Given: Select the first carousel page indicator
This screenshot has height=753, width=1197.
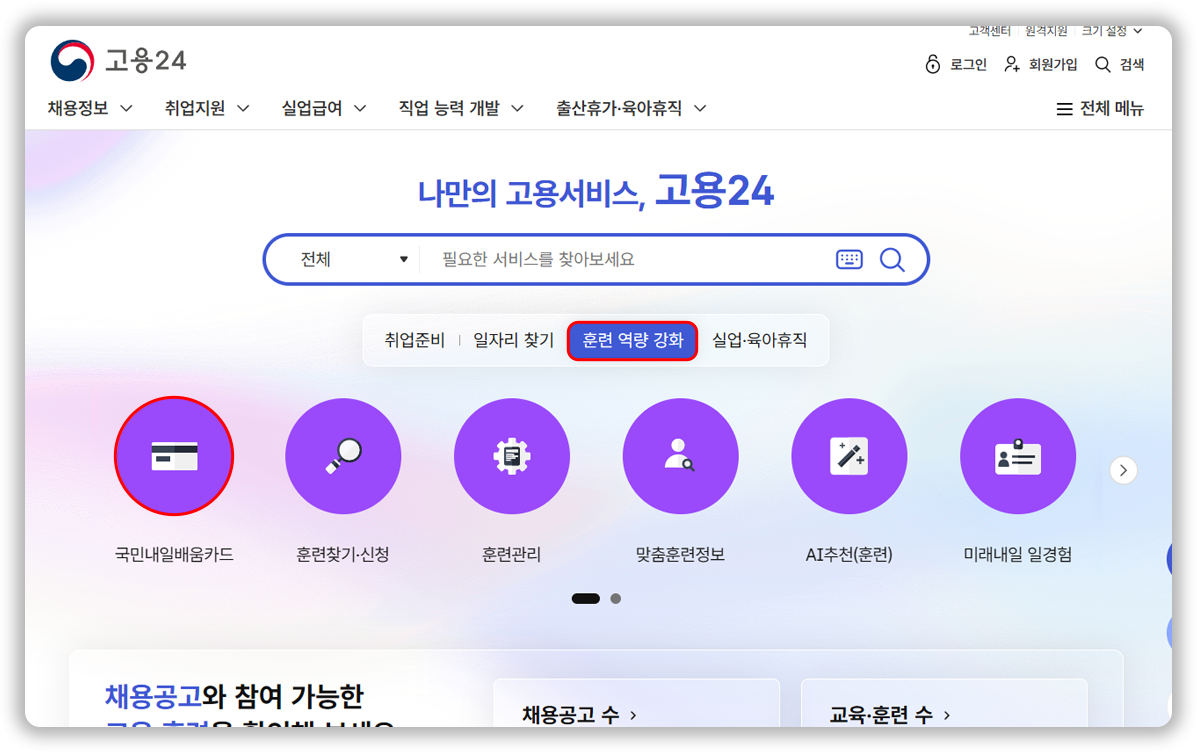Looking at the screenshot, I should (x=585, y=599).
